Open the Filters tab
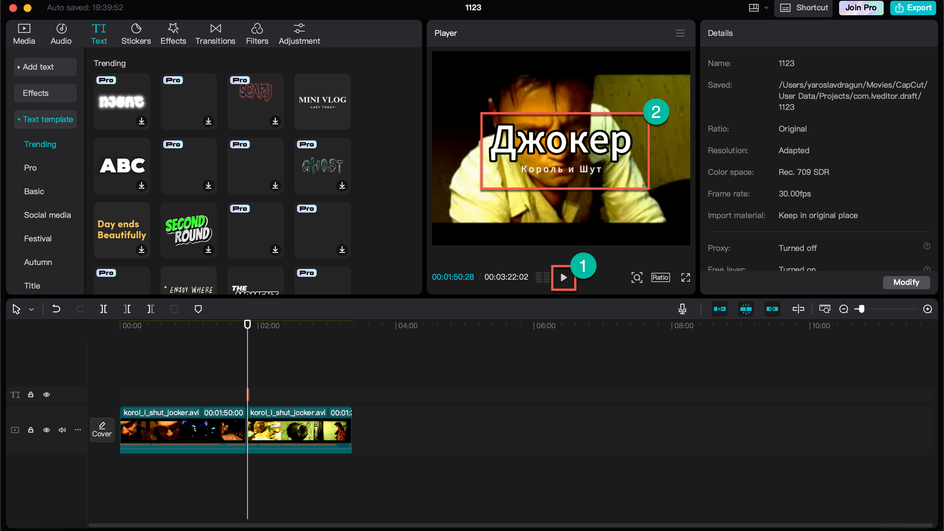The image size is (944, 531). click(257, 34)
